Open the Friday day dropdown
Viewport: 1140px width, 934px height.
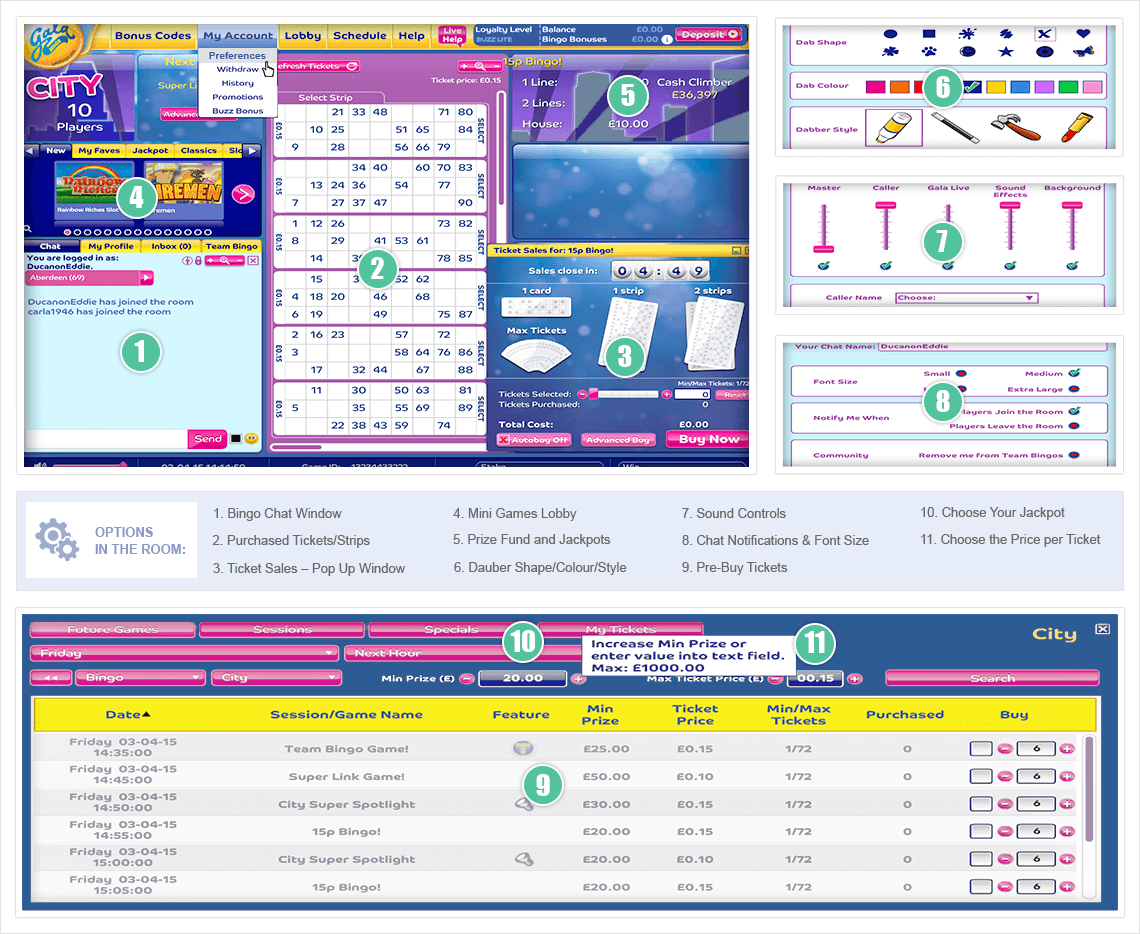pos(184,653)
